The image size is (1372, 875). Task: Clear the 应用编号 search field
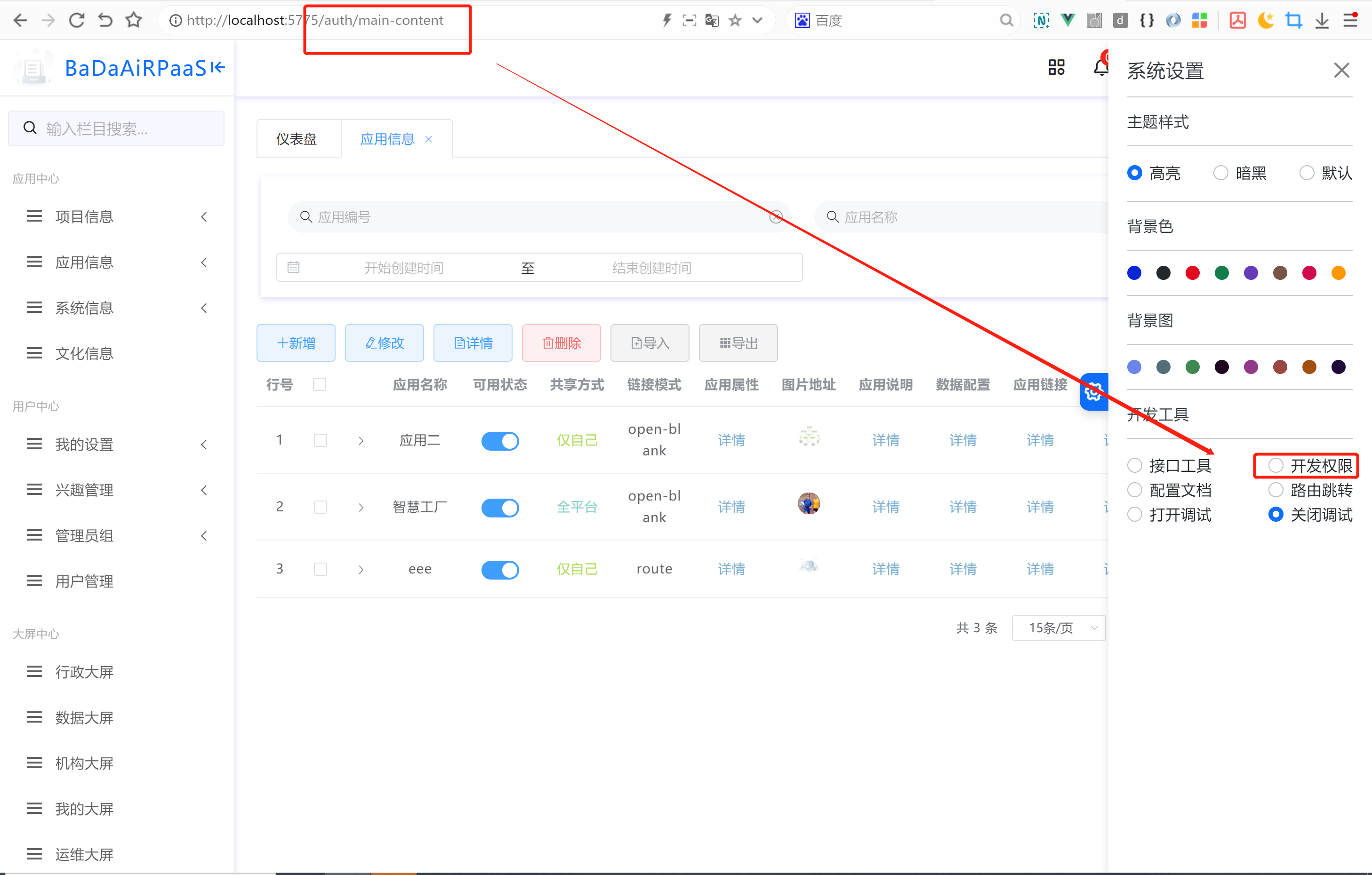[x=776, y=217]
